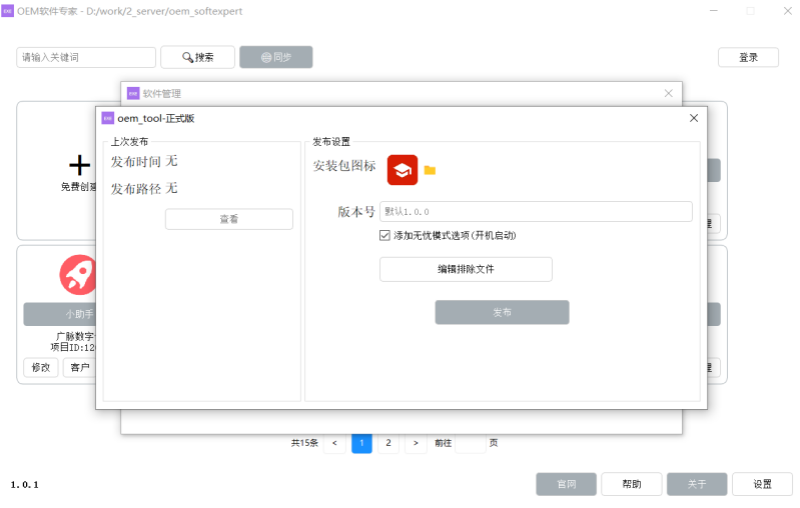This screenshot has height=508, width=800.
Task: Open the yellow folder icon to browse icon
Action: click(x=430, y=170)
